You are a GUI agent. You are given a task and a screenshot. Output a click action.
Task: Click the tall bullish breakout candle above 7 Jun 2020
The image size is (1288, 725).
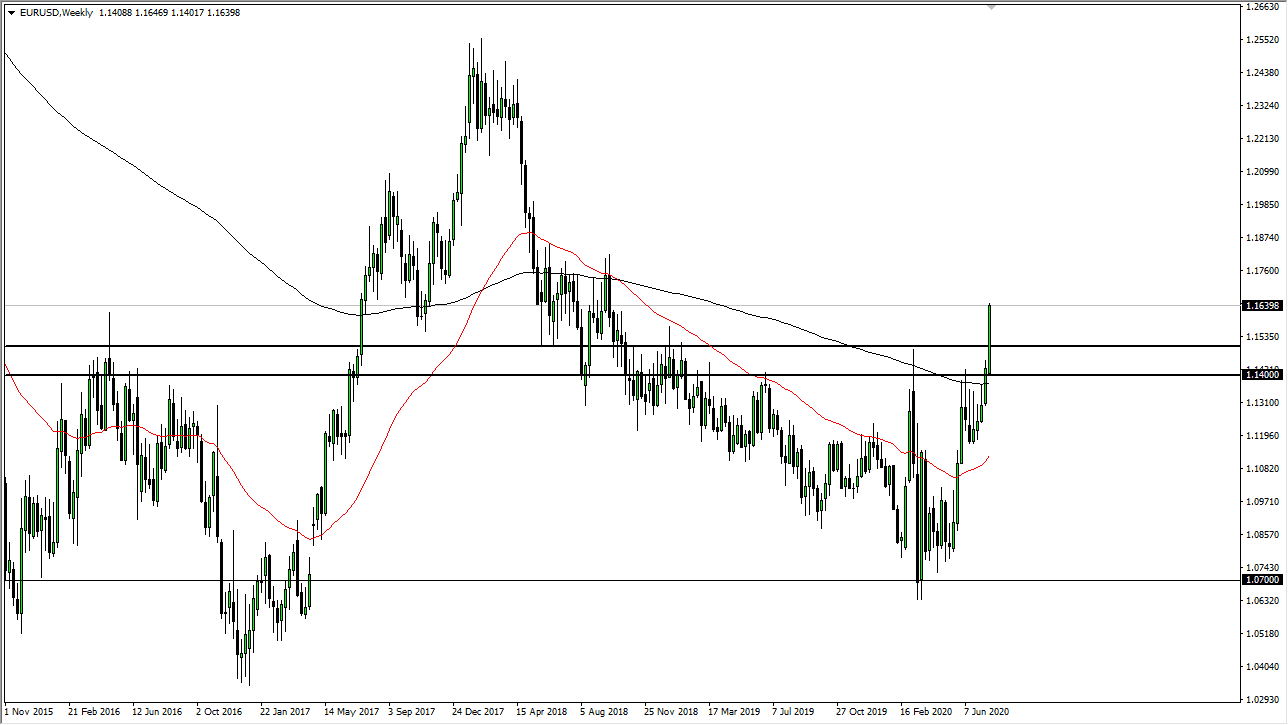tap(988, 340)
